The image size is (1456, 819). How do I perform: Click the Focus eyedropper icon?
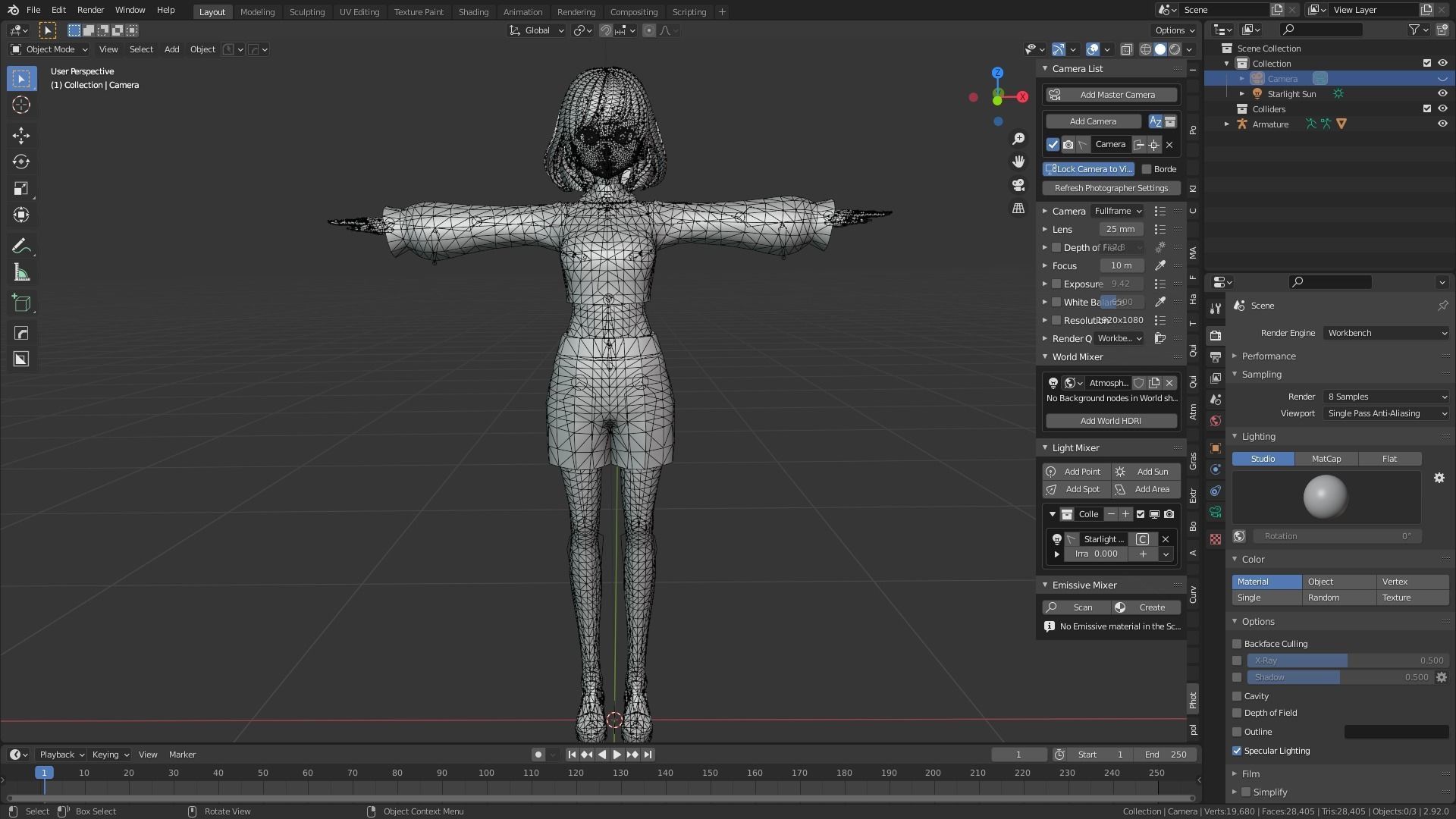click(1159, 265)
